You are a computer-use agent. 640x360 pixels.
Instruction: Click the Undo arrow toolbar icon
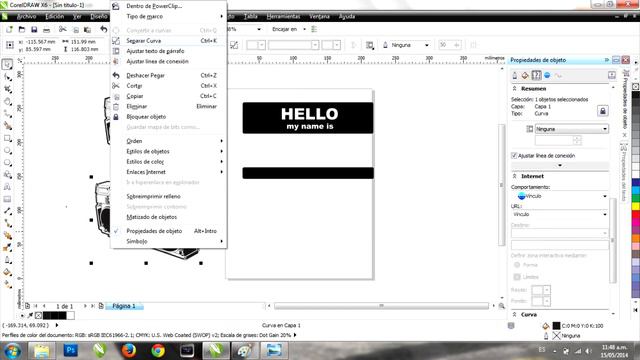coord(104,29)
